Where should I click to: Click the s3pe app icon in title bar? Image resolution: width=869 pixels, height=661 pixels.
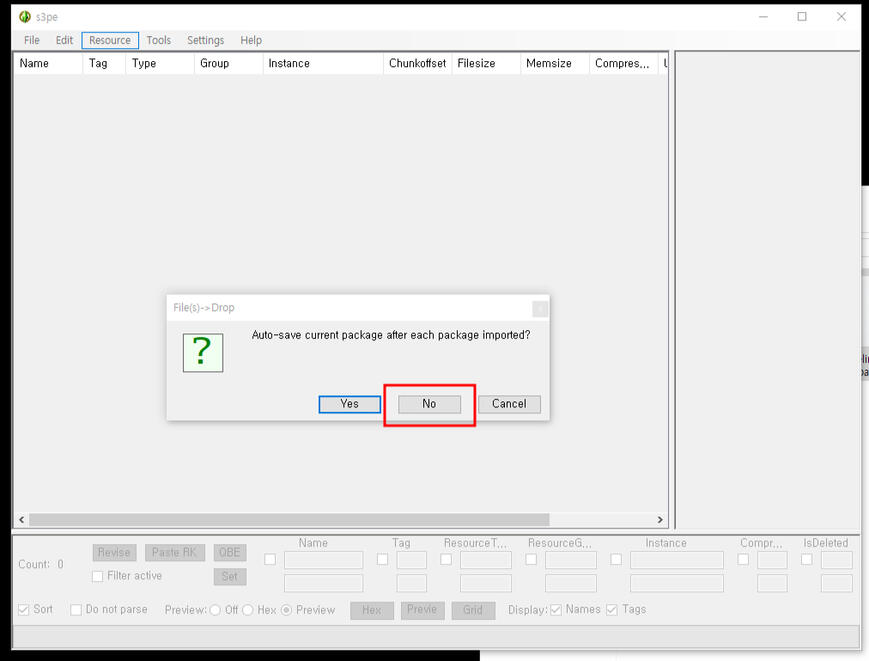25,17
